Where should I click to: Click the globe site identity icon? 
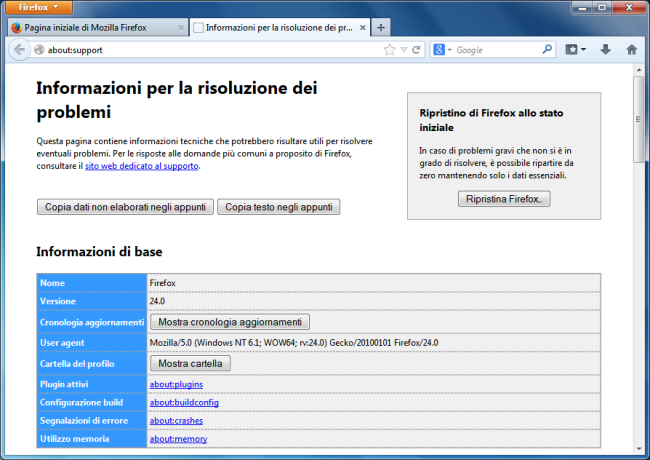[39, 50]
